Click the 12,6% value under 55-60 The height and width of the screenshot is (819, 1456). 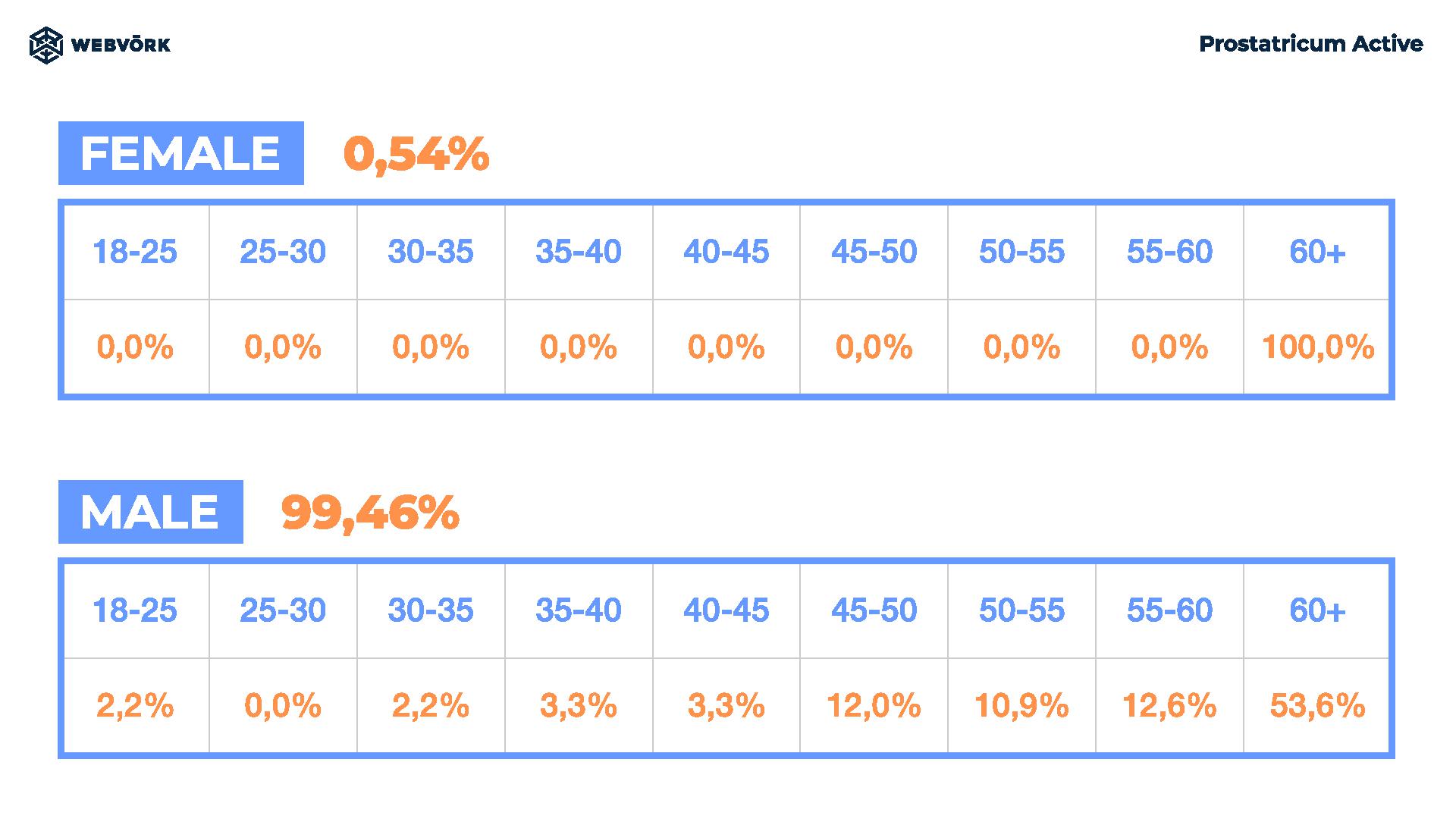coord(1170,706)
